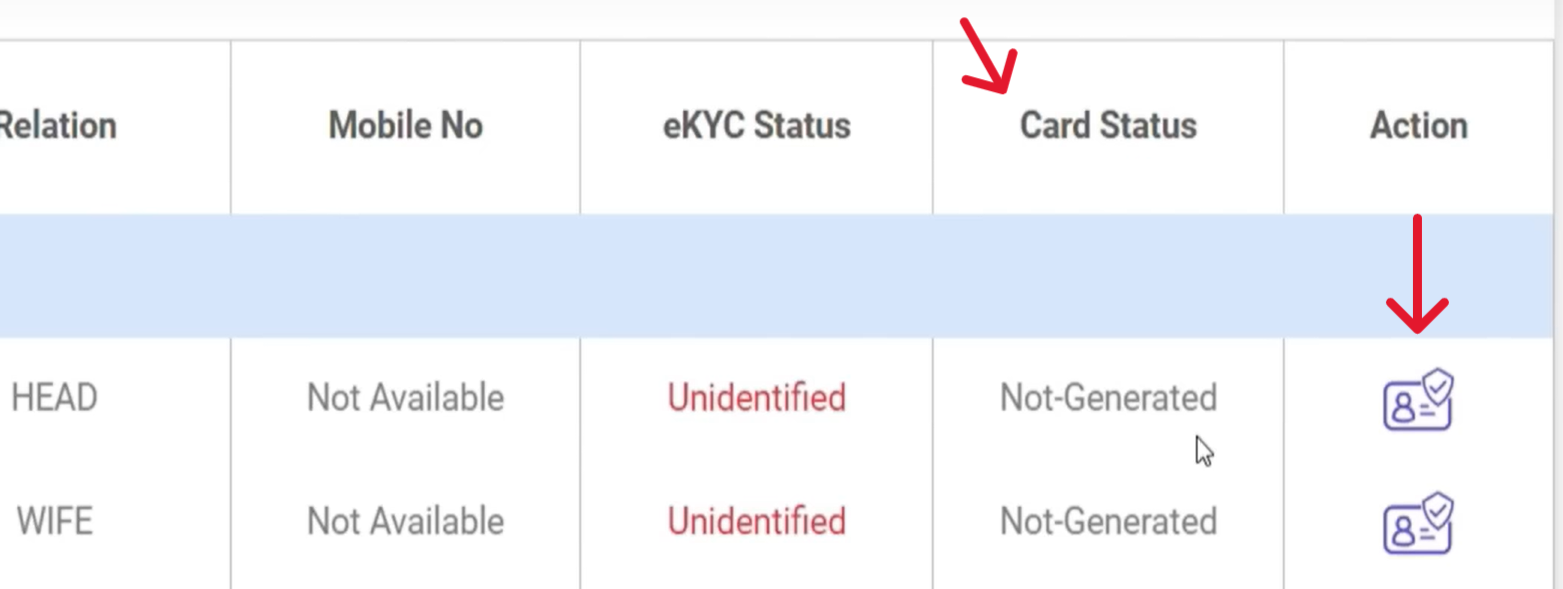Click Not-Generated under Card Status for WIFE

(x=1107, y=521)
